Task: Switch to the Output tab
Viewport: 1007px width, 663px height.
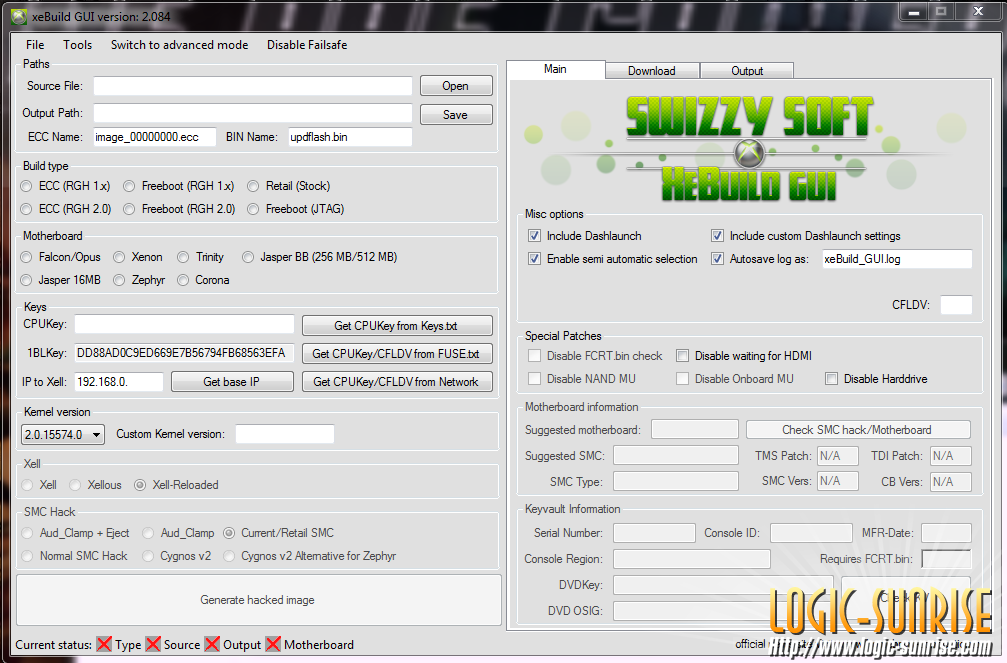Action: [x=747, y=71]
